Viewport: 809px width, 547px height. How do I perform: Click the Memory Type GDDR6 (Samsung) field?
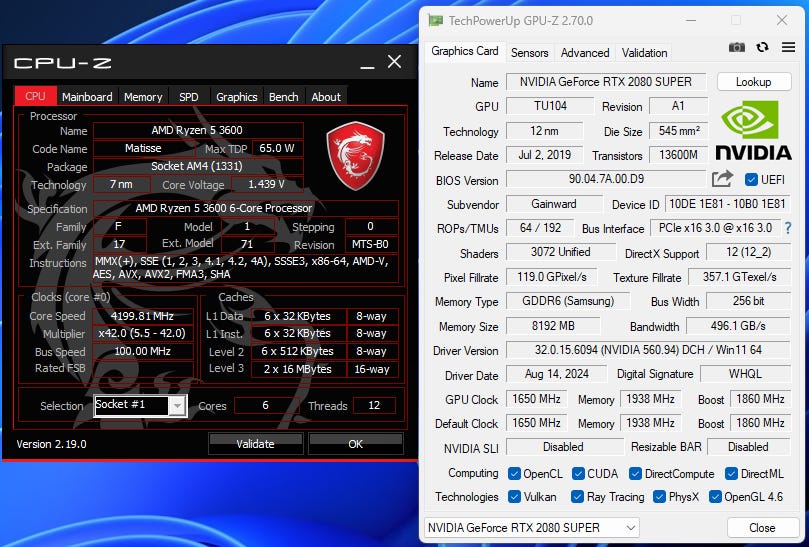pyautogui.click(x=568, y=301)
